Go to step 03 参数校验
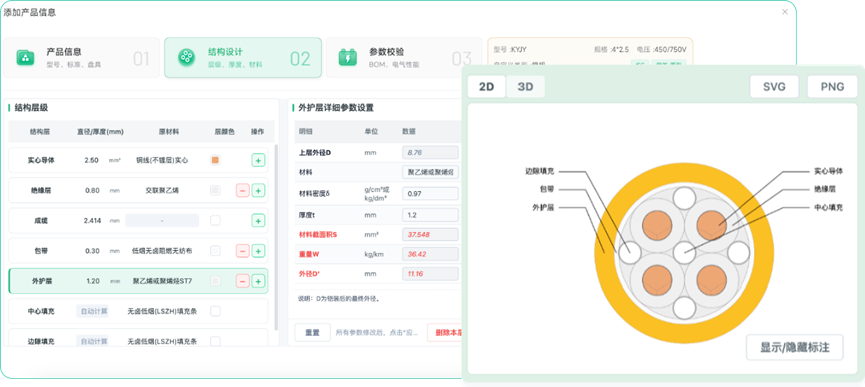The height and width of the screenshot is (387, 865). [x=404, y=57]
